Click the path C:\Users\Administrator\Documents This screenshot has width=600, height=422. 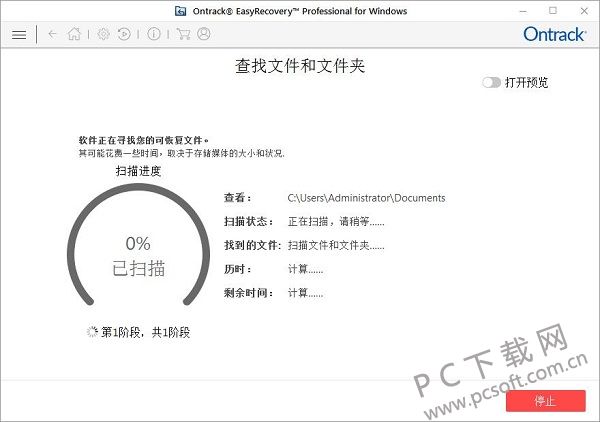[366, 198]
